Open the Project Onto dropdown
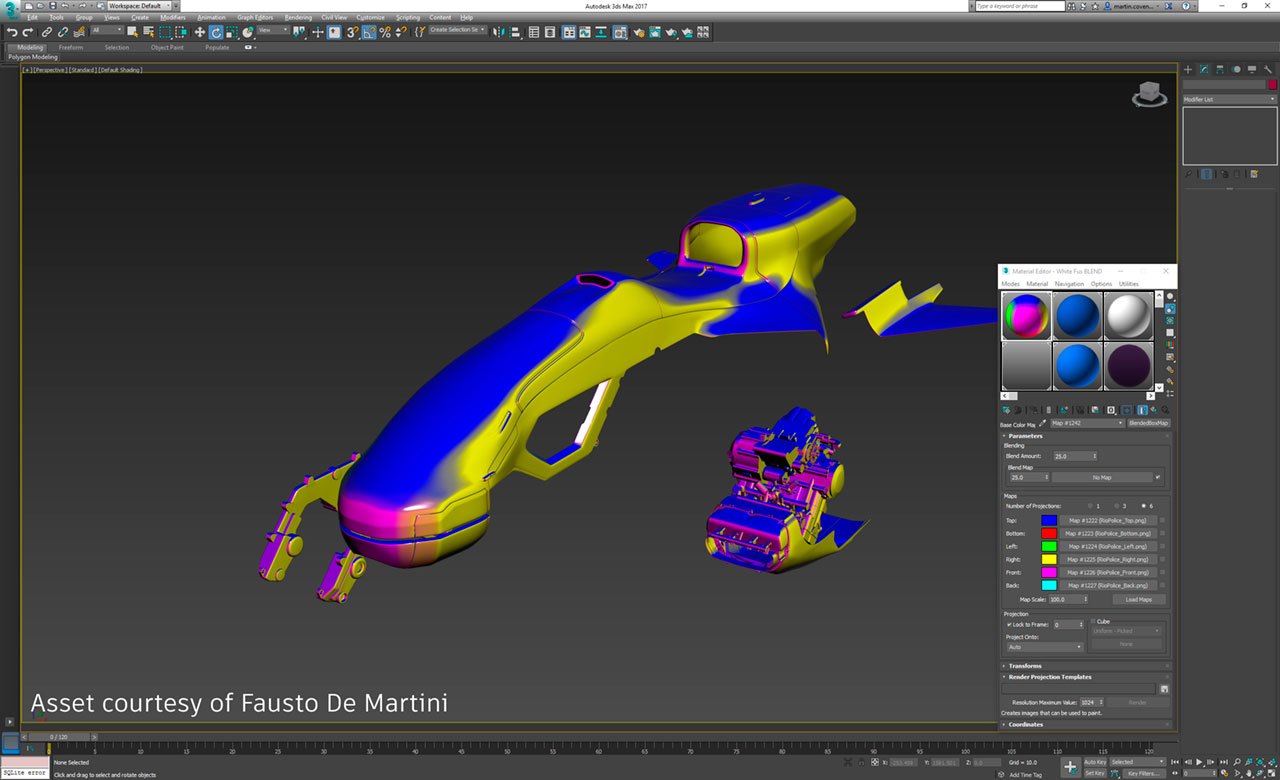 click(x=1046, y=646)
